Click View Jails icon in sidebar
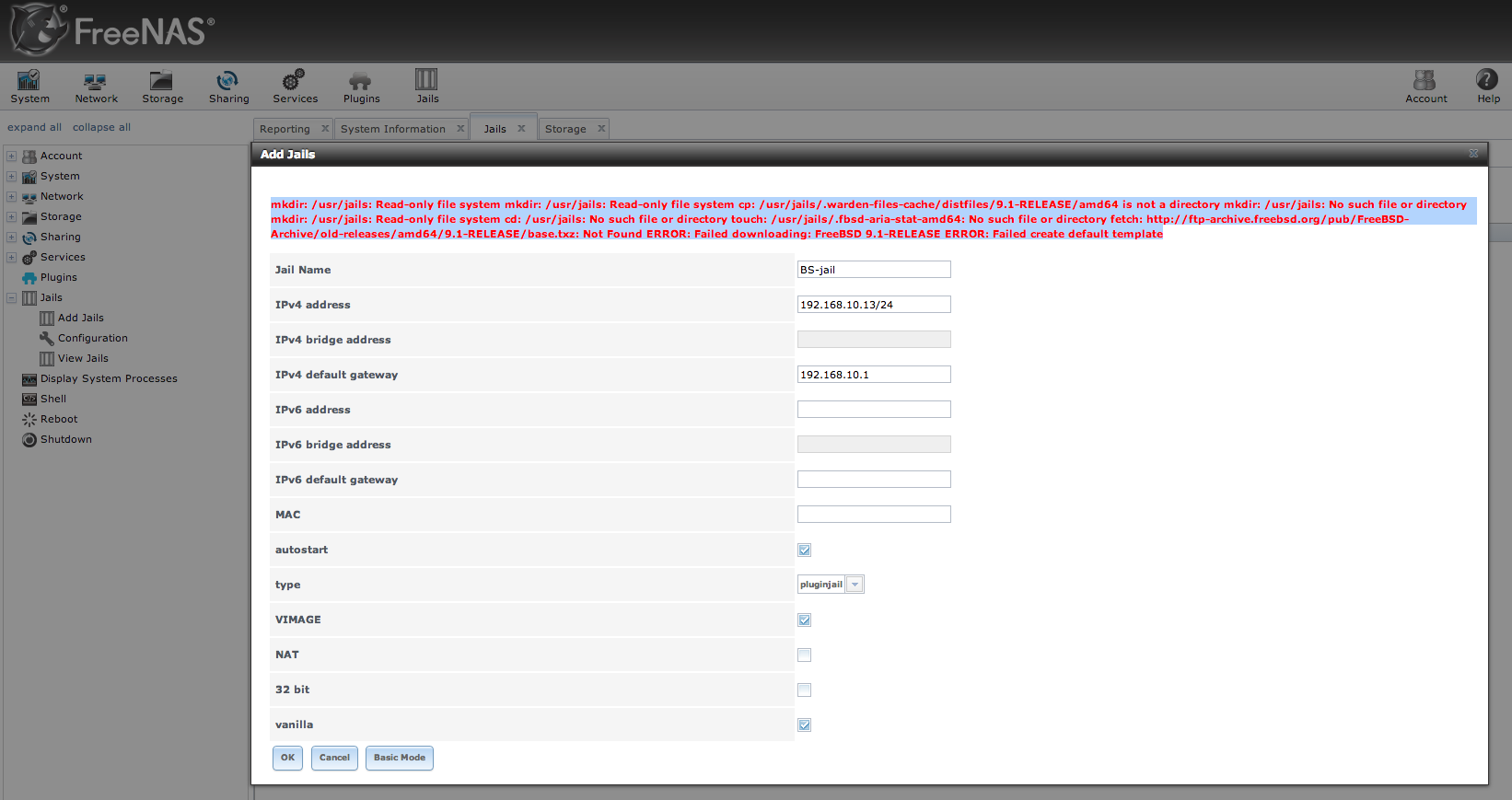 (x=47, y=359)
